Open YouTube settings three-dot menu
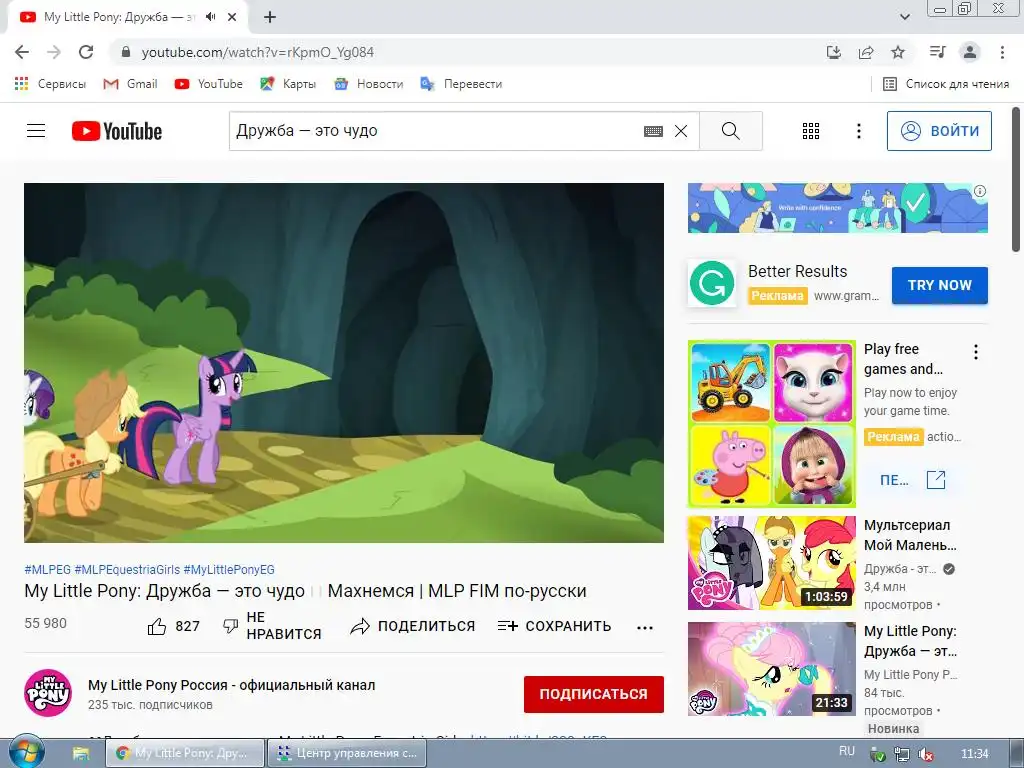Viewport: 1024px width, 768px height. tap(859, 131)
